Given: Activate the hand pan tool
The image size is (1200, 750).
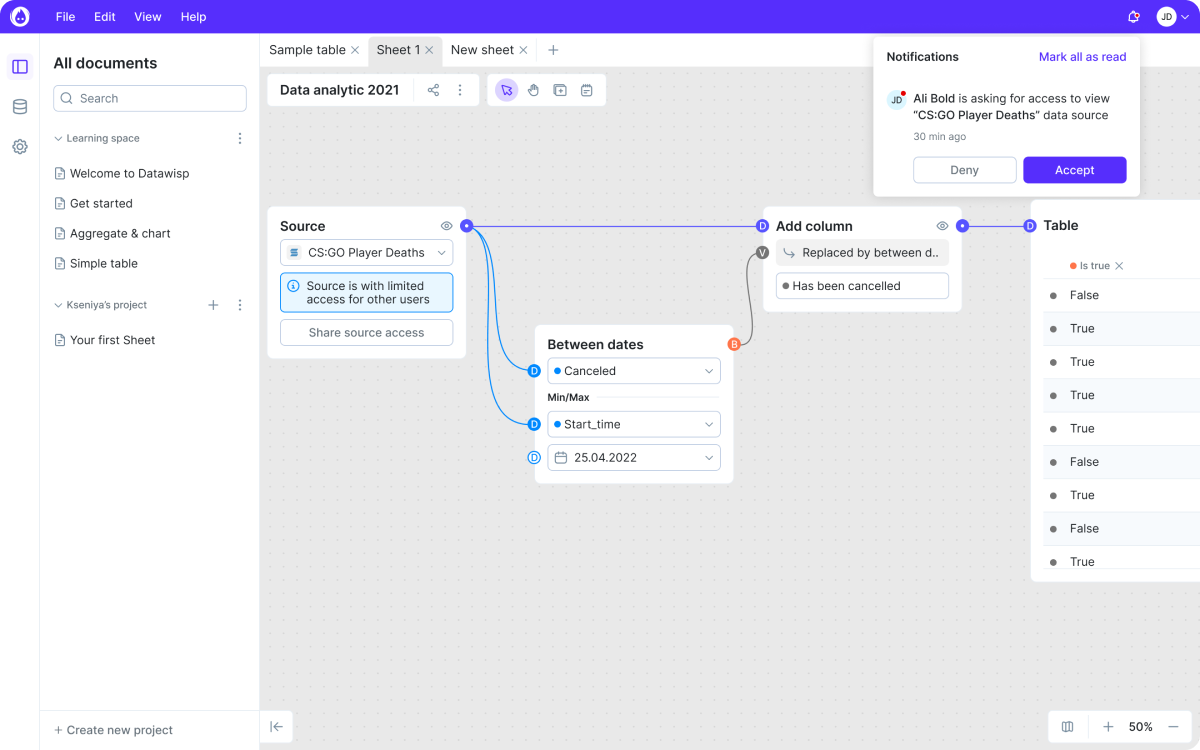Looking at the screenshot, I should click(x=533, y=89).
